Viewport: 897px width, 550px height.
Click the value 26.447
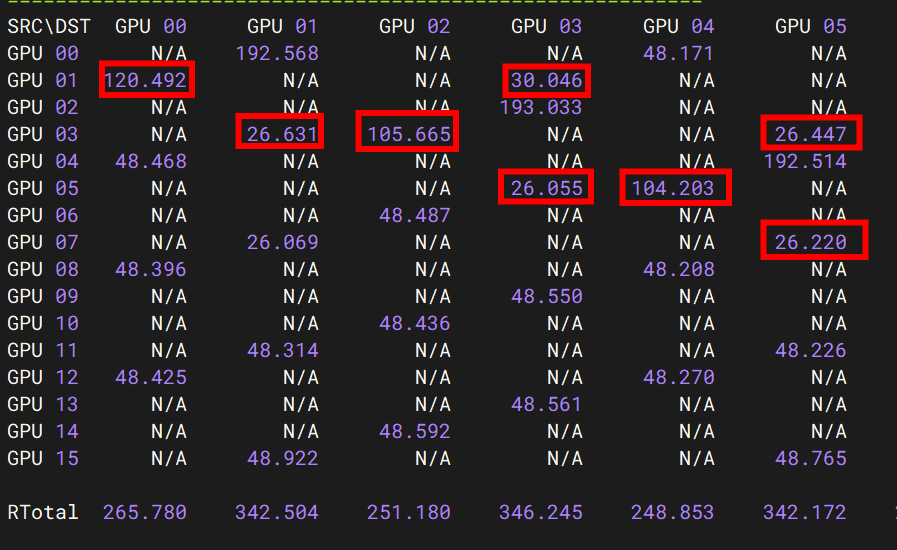pos(811,134)
